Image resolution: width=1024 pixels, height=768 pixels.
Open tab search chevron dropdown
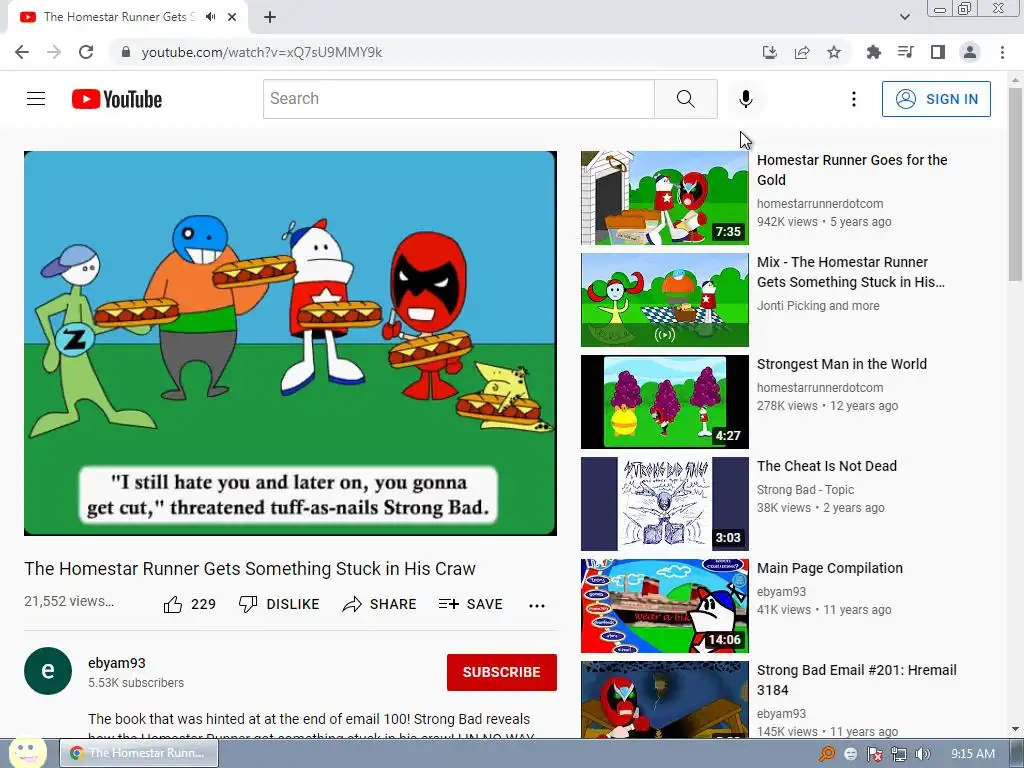tap(904, 17)
